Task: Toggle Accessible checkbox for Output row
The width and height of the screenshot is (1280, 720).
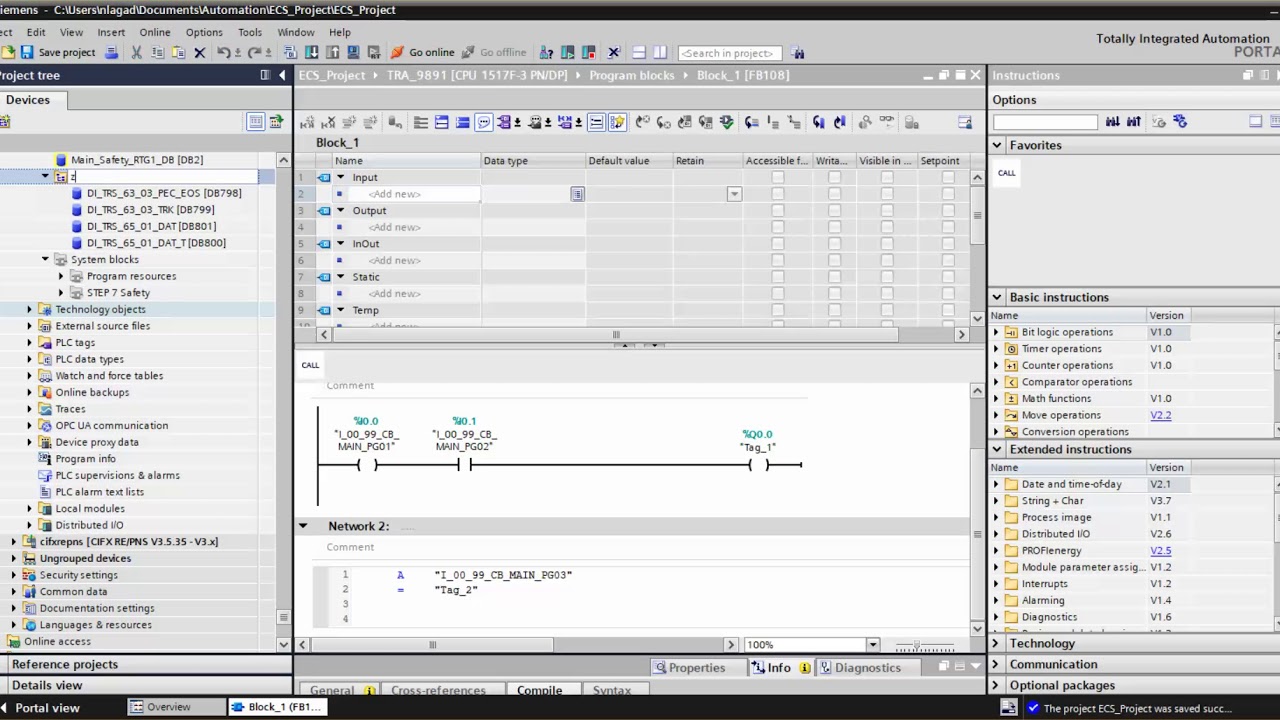Action: pos(777,210)
